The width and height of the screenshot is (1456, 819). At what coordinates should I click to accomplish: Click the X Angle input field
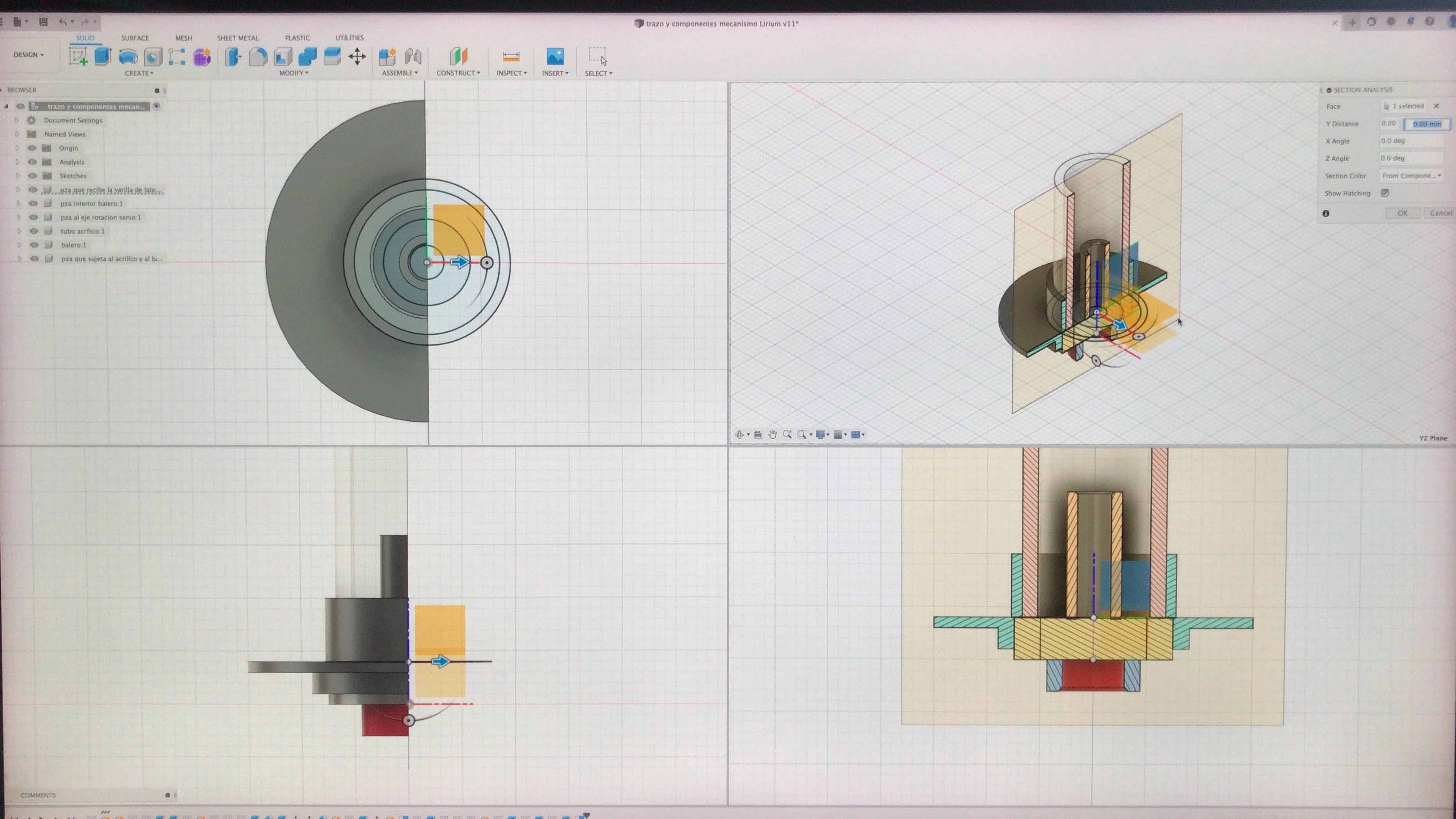1411,141
